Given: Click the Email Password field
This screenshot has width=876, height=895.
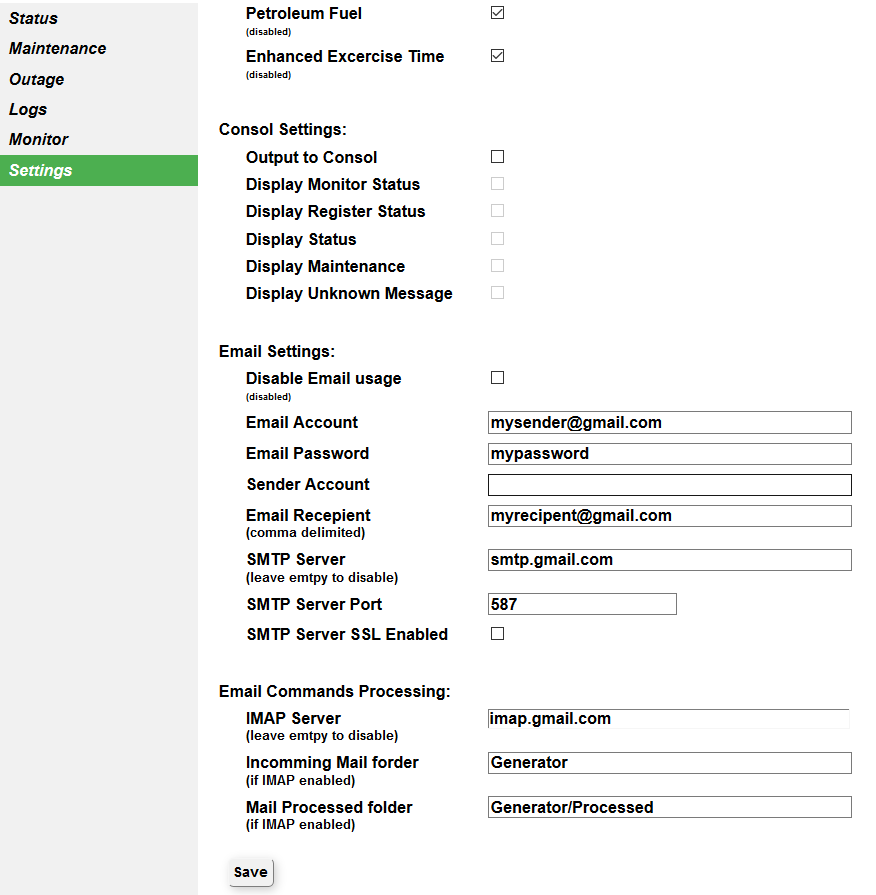Looking at the screenshot, I should tap(669, 454).
